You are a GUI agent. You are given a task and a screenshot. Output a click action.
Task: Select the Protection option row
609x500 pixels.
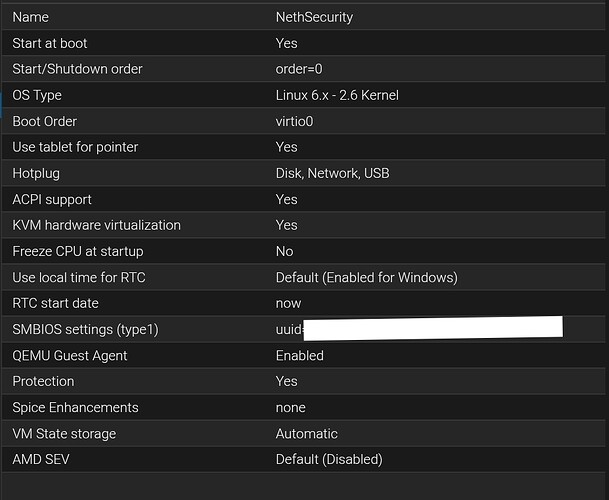(43, 381)
